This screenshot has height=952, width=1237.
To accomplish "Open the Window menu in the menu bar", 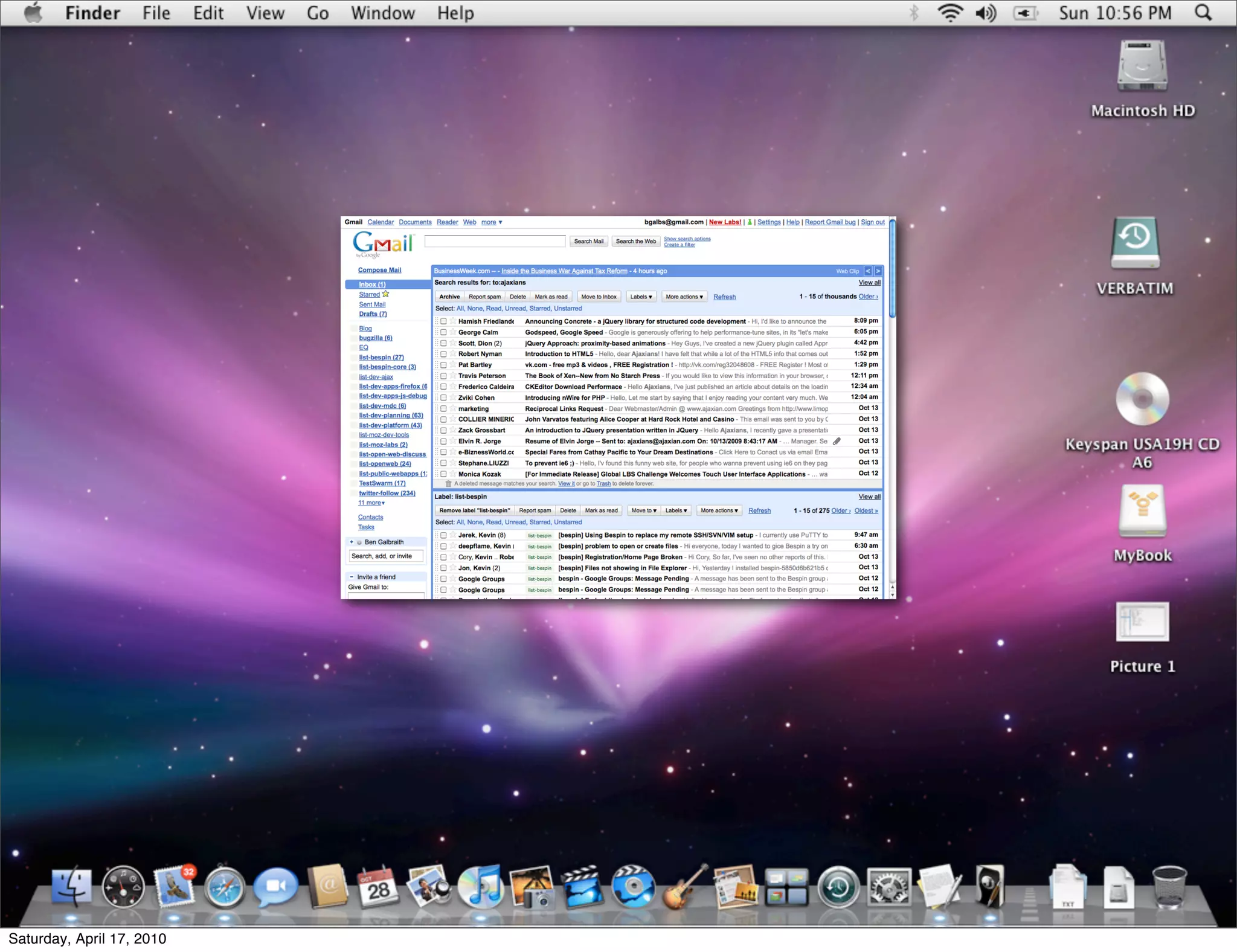I will tap(383, 13).
